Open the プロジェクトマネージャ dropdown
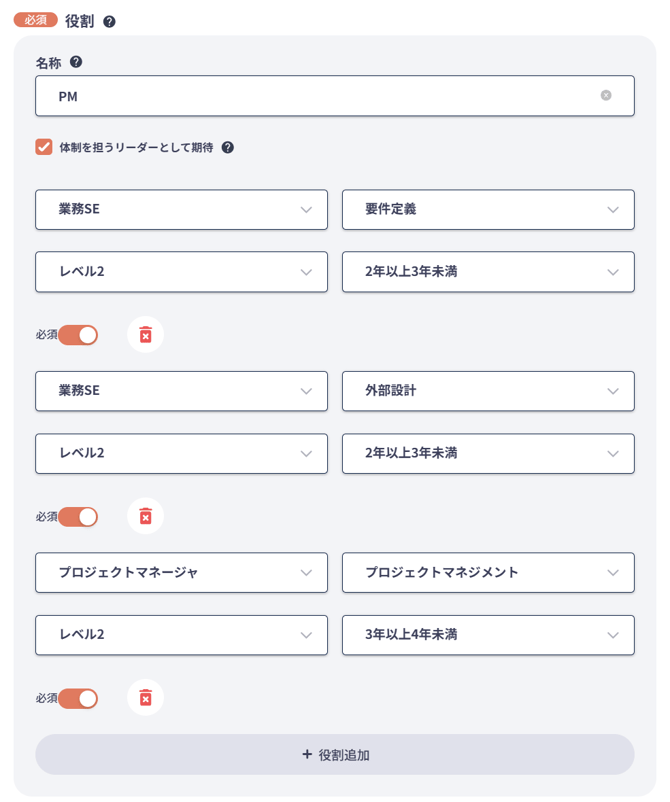This screenshot has width=670, height=802. pyautogui.click(x=182, y=572)
